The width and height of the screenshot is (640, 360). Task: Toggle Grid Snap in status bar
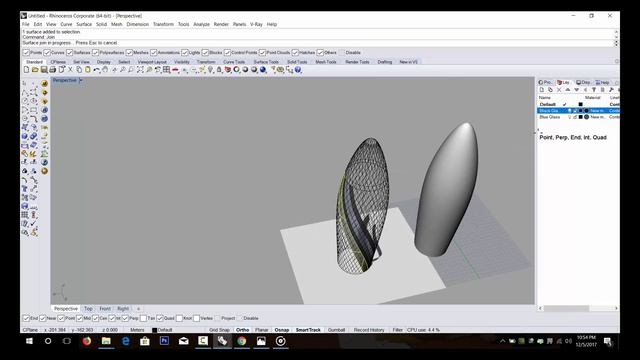pos(219,330)
